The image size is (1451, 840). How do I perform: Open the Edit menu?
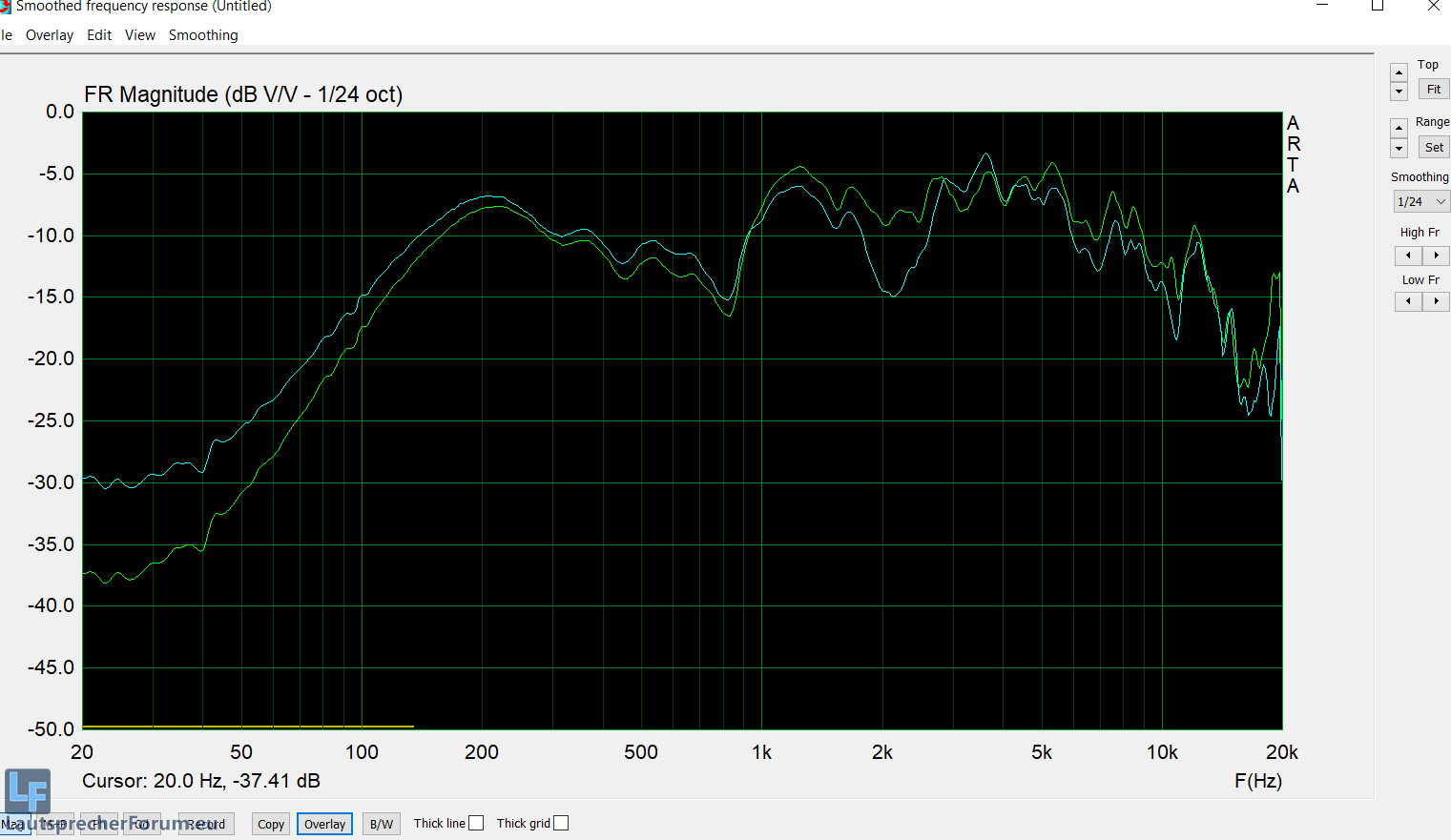click(x=99, y=35)
